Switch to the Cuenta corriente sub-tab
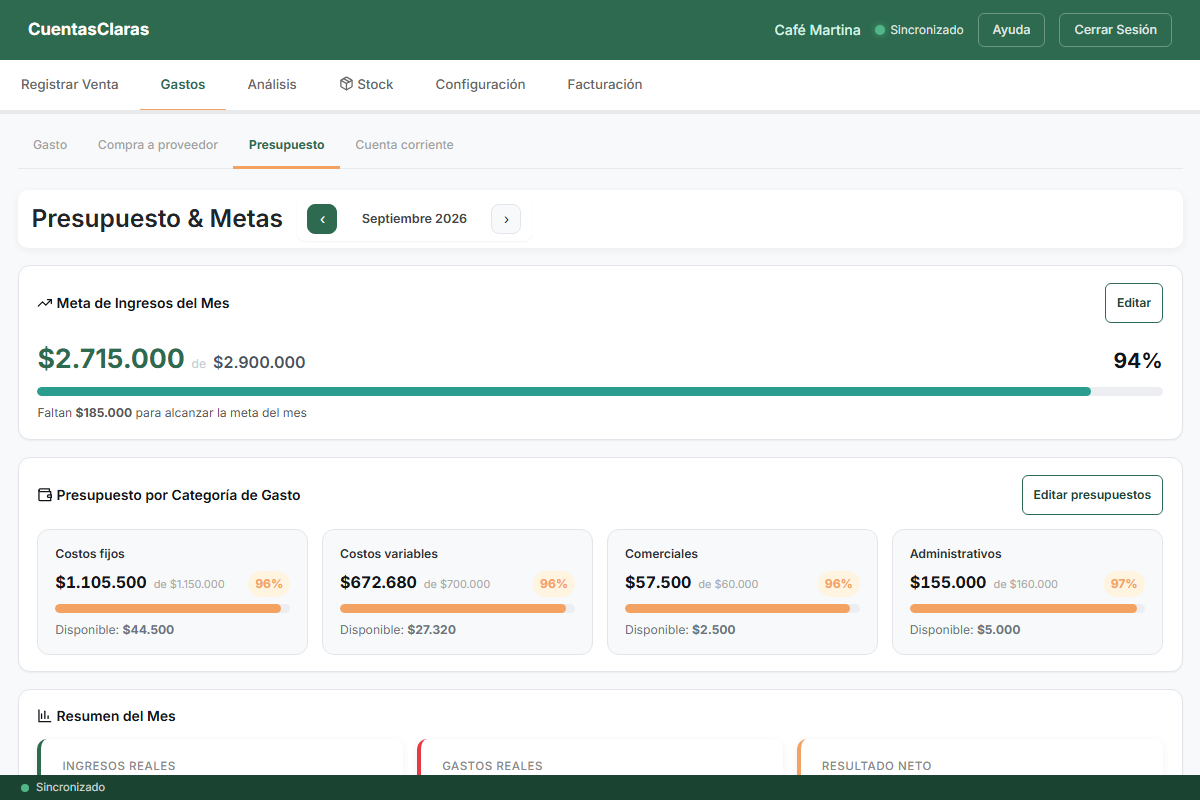The width and height of the screenshot is (1200, 800). tap(404, 145)
